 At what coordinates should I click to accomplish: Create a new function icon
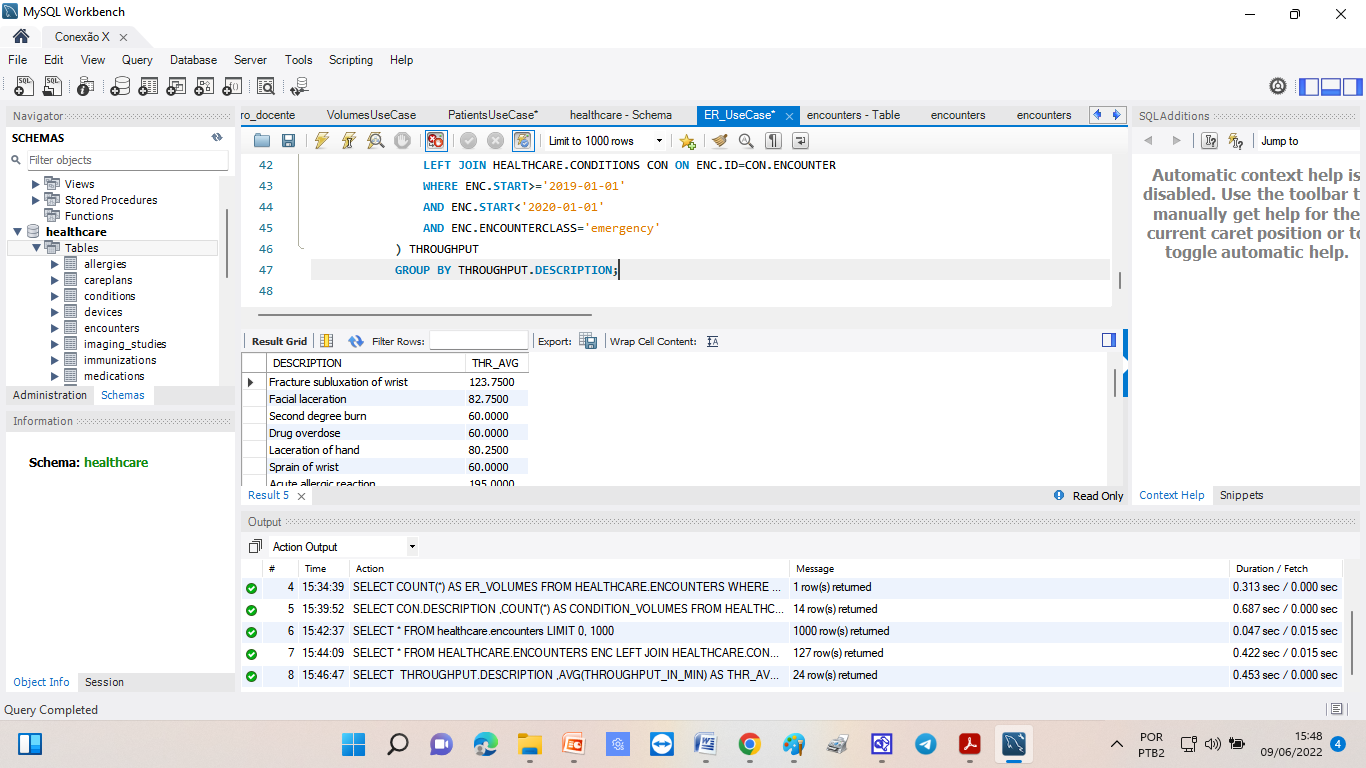232,87
